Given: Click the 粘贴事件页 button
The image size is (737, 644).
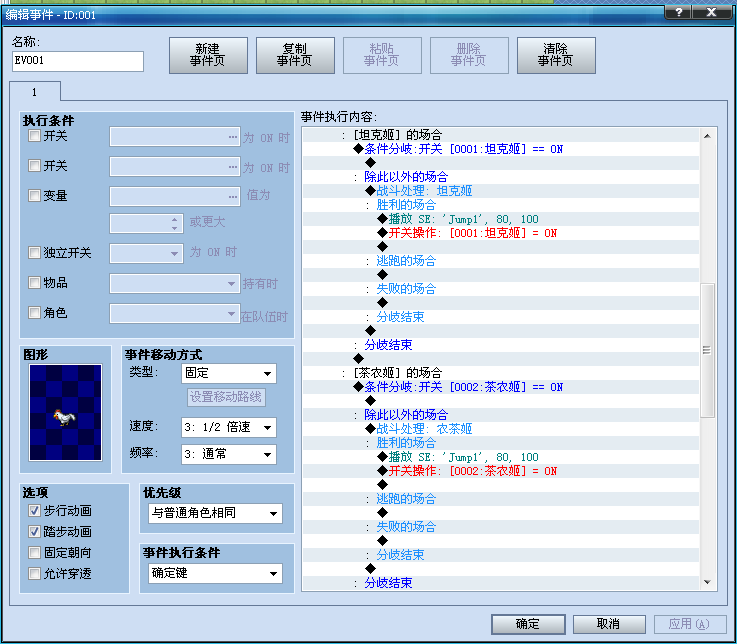Looking at the screenshot, I should coord(382,55).
